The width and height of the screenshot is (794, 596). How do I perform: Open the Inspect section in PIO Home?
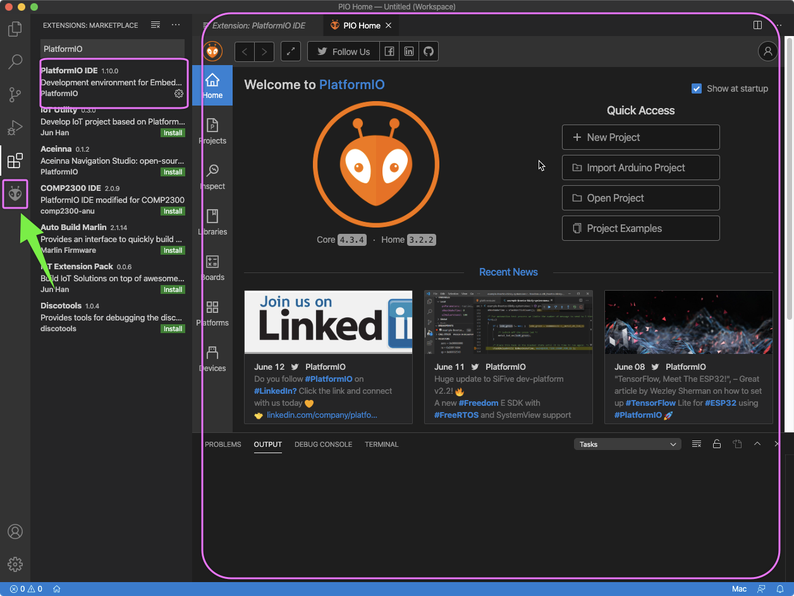[x=212, y=176]
